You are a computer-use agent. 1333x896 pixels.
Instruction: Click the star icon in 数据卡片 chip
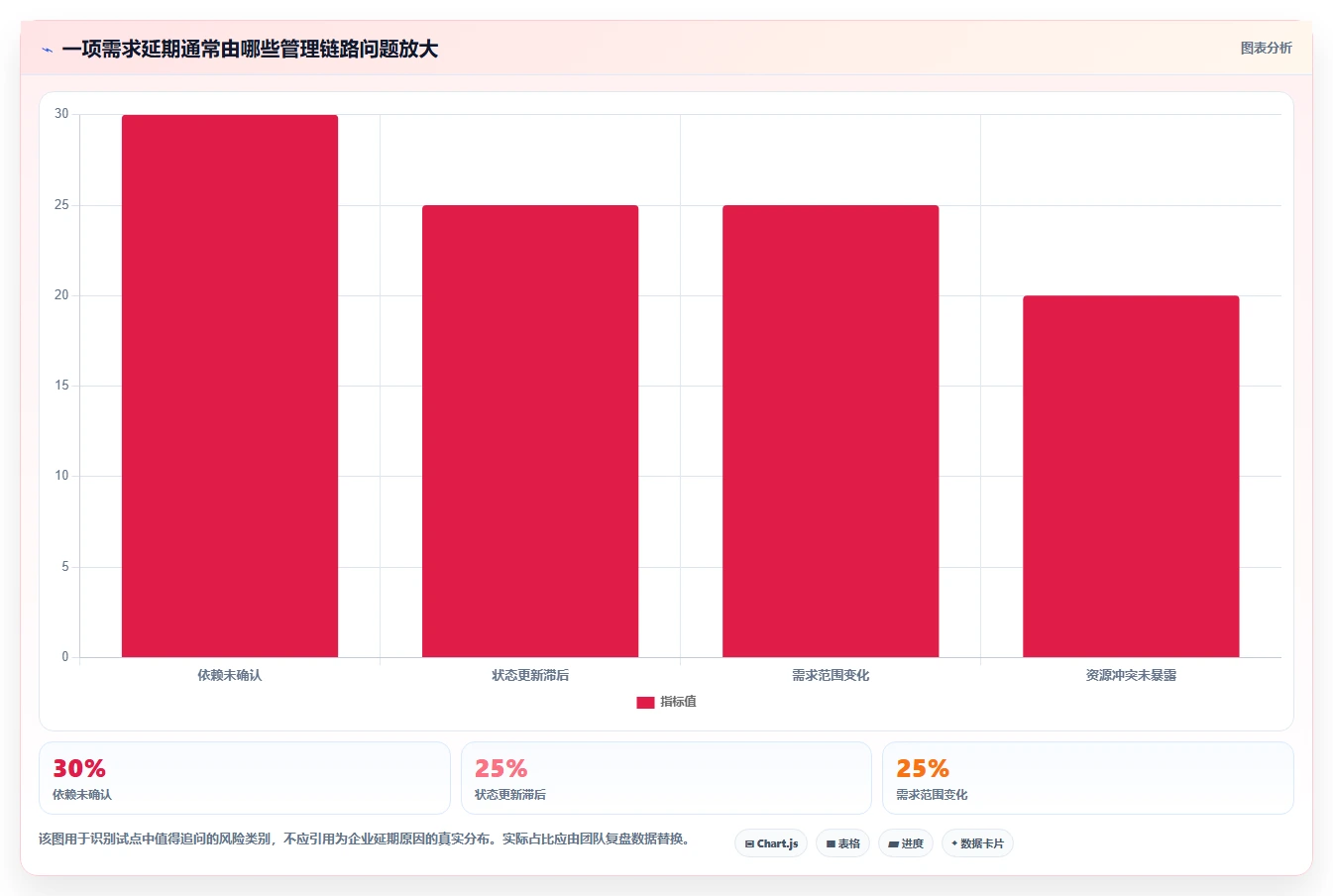click(x=954, y=843)
